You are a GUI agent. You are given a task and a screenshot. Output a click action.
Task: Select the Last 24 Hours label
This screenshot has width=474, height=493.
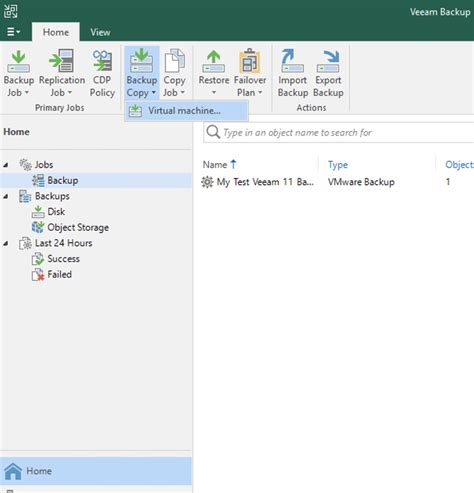(64, 243)
